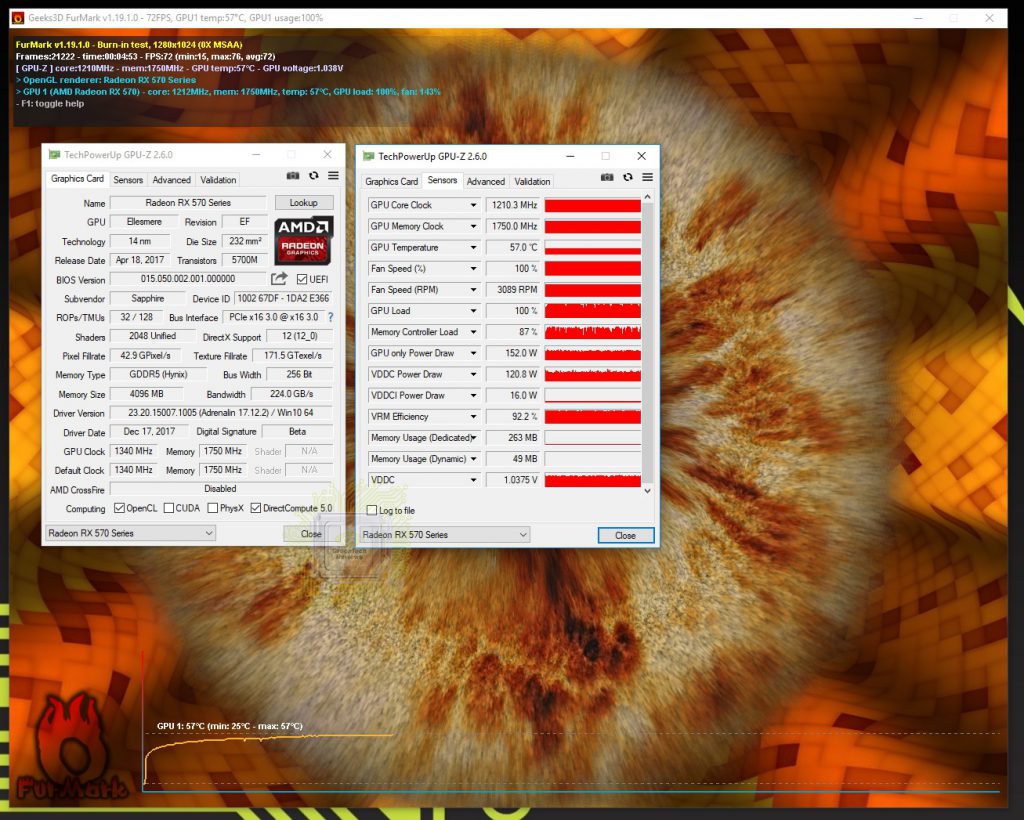Screen dimensions: 1024x820
Task: Enable the Log to file checkbox
Action: tap(372, 511)
